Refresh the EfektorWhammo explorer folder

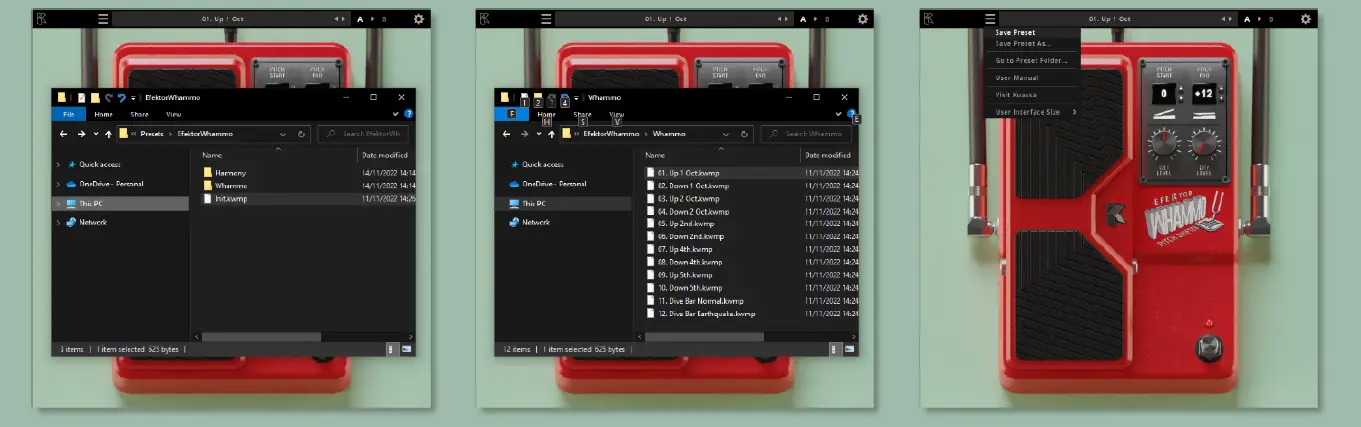[x=303, y=133]
